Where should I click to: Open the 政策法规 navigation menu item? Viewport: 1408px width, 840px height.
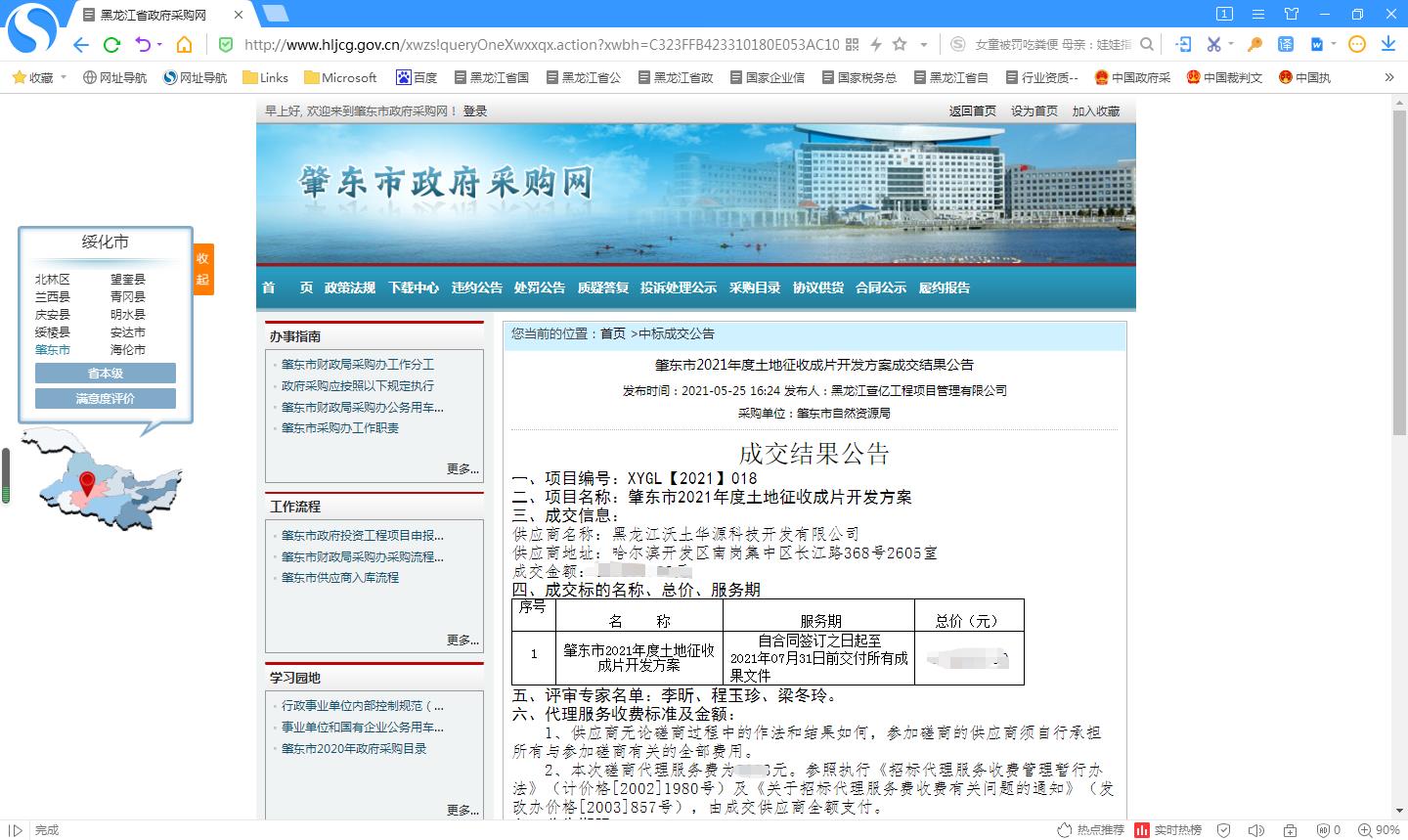(350, 287)
